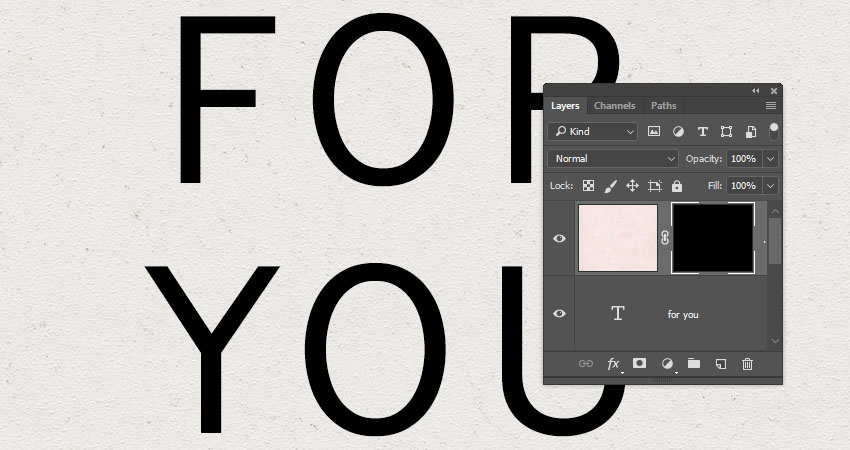This screenshot has width=850, height=450.
Task: Close the Layers panel
Action: pos(774,91)
